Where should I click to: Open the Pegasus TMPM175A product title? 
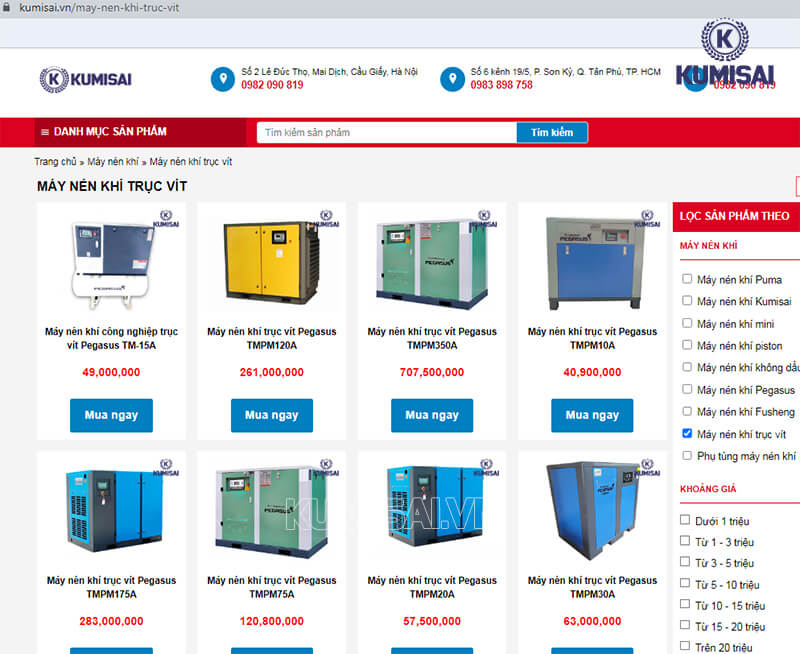coord(111,587)
